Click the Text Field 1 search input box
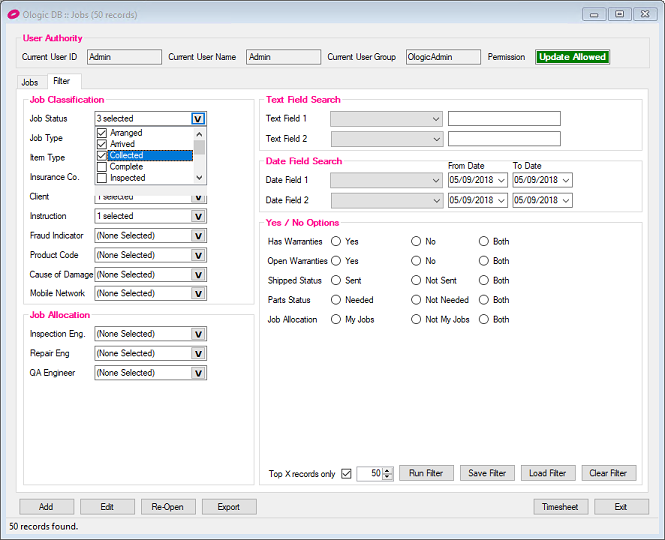The width and height of the screenshot is (665, 540). pos(504,119)
